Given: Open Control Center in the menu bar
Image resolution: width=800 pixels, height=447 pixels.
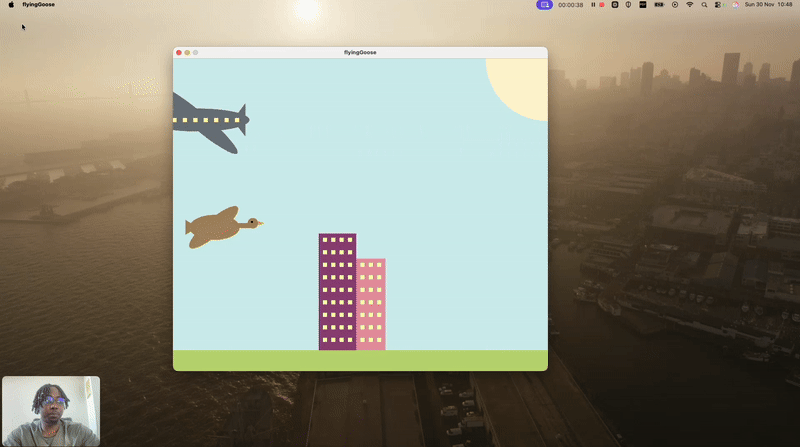Looking at the screenshot, I should pos(718,5).
